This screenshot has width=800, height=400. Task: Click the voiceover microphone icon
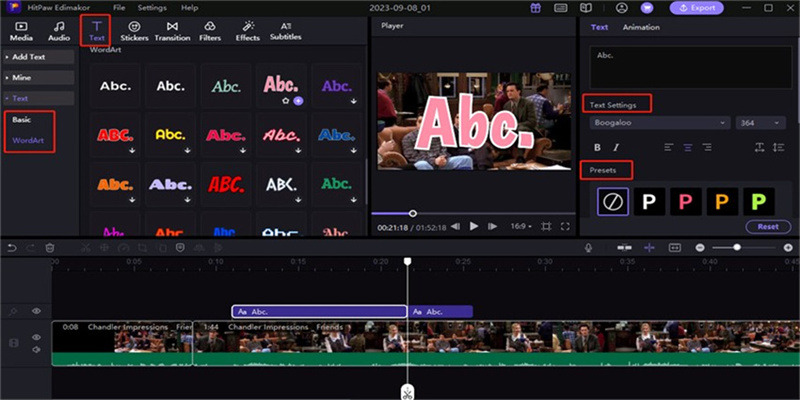point(588,247)
